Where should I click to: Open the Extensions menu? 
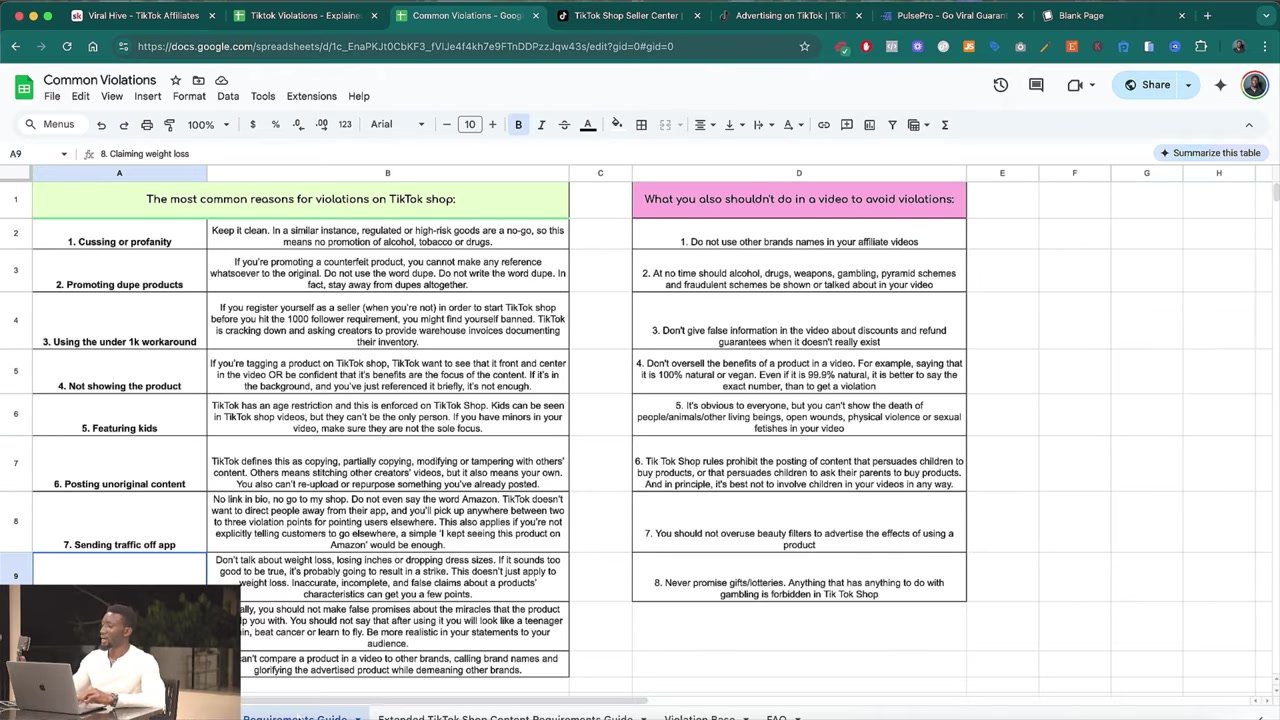(311, 96)
